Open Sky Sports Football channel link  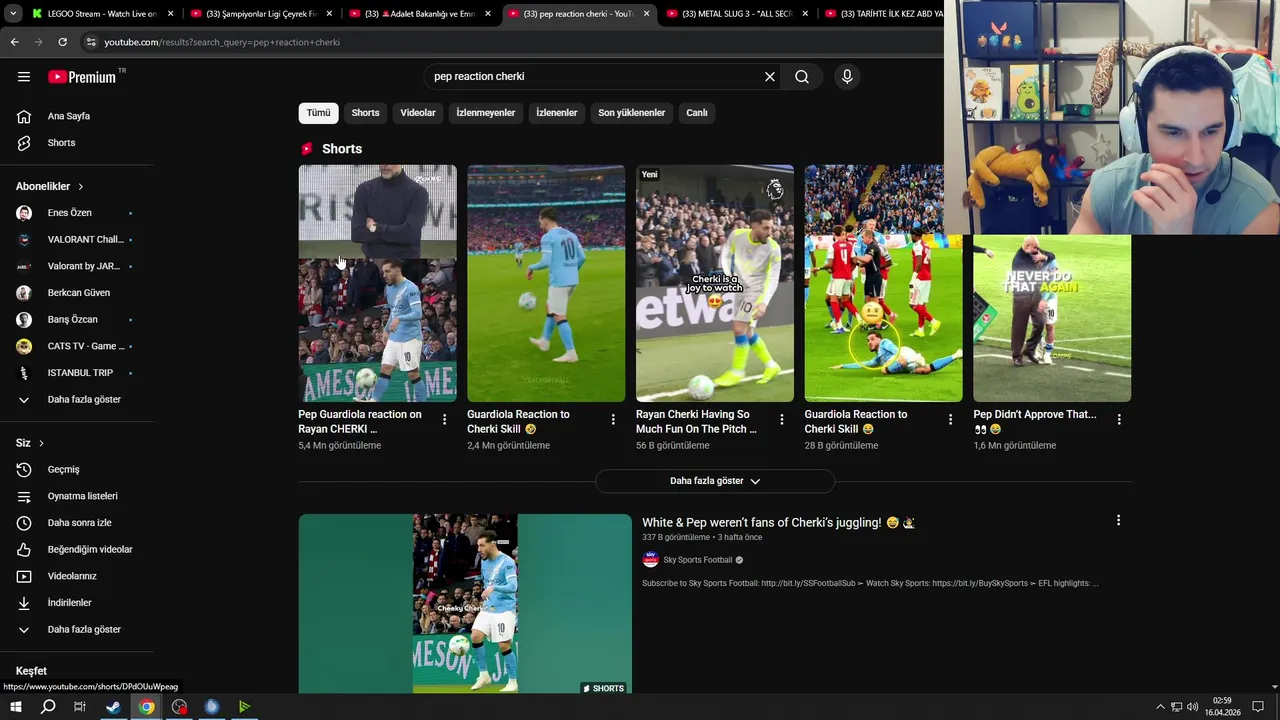pyautogui.click(x=698, y=560)
